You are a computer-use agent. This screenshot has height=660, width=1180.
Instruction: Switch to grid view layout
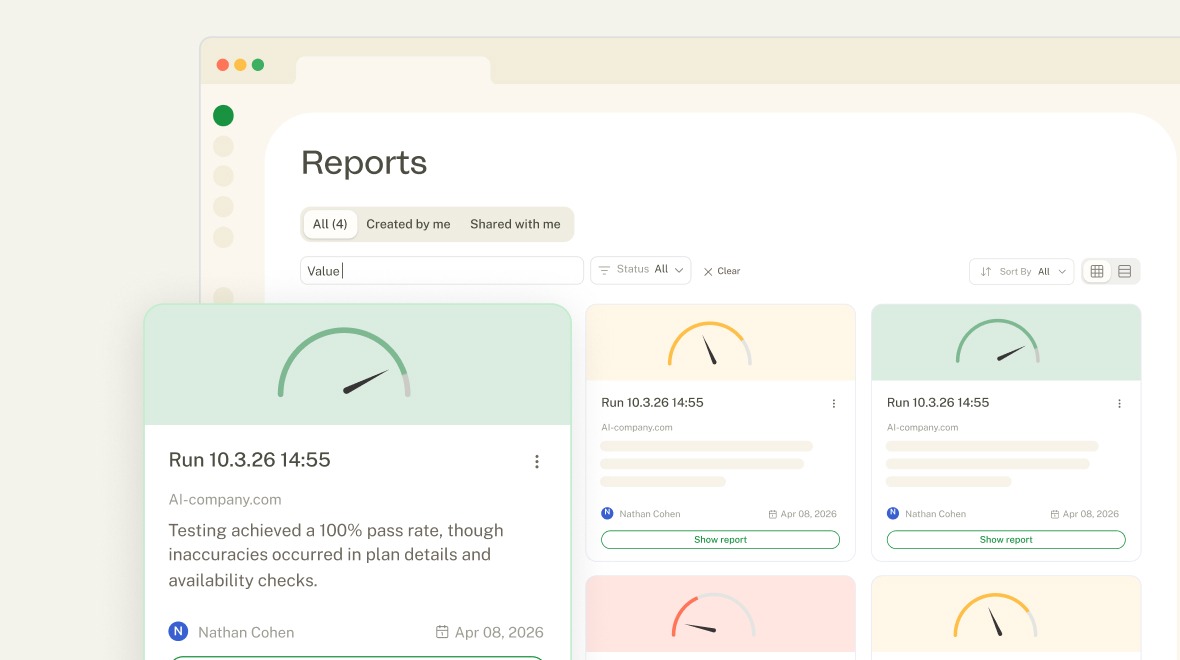(x=1097, y=272)
